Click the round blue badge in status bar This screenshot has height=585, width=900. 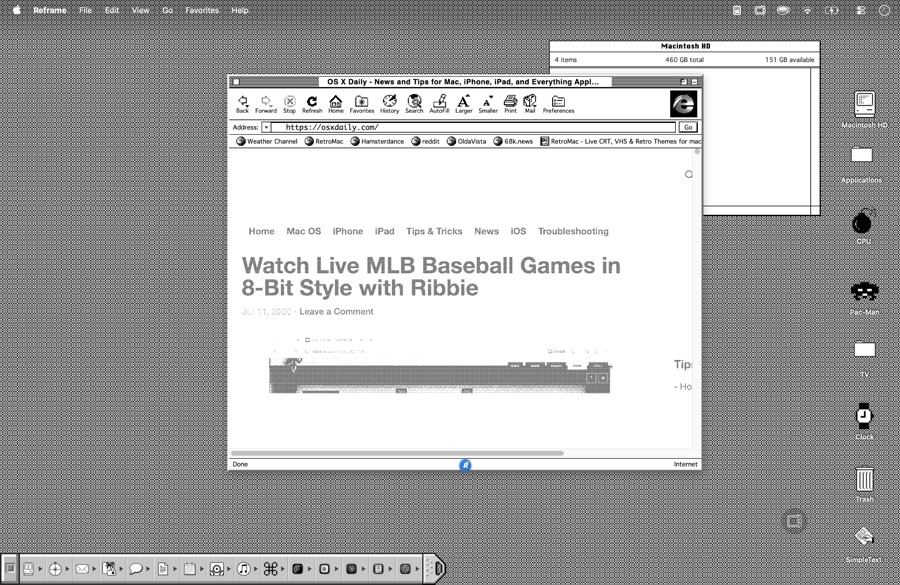pos(465,464)
